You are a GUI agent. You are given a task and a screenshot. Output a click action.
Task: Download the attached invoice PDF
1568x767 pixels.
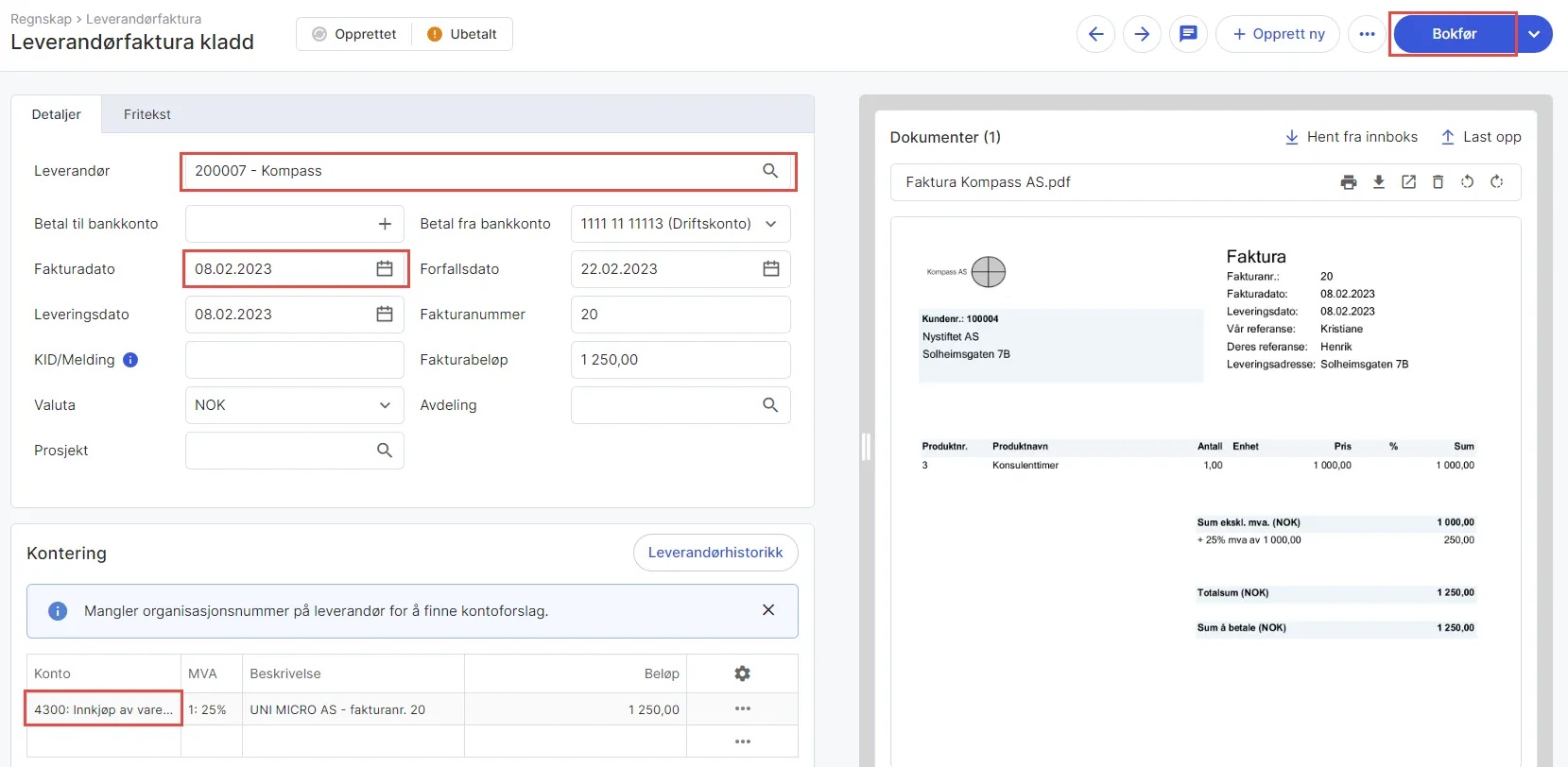tap(1379, 182)
